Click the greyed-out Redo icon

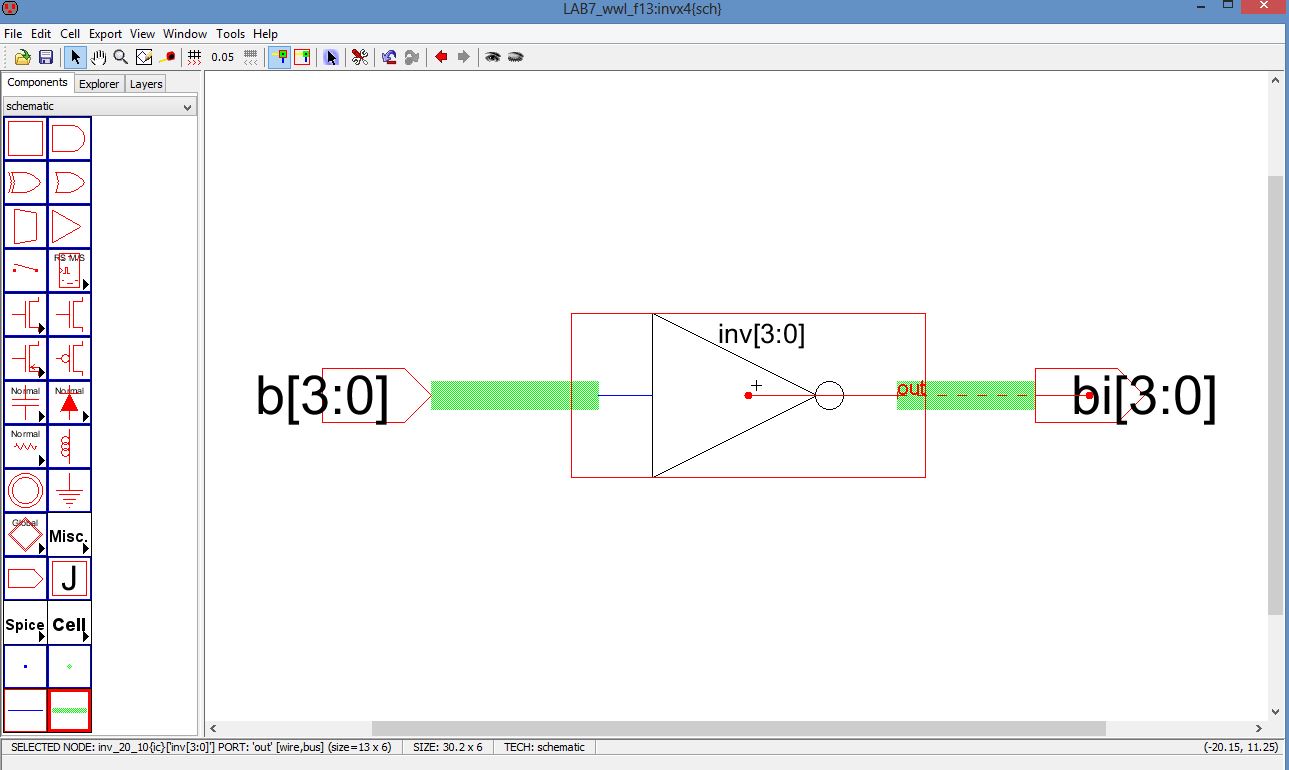point(411,57)
